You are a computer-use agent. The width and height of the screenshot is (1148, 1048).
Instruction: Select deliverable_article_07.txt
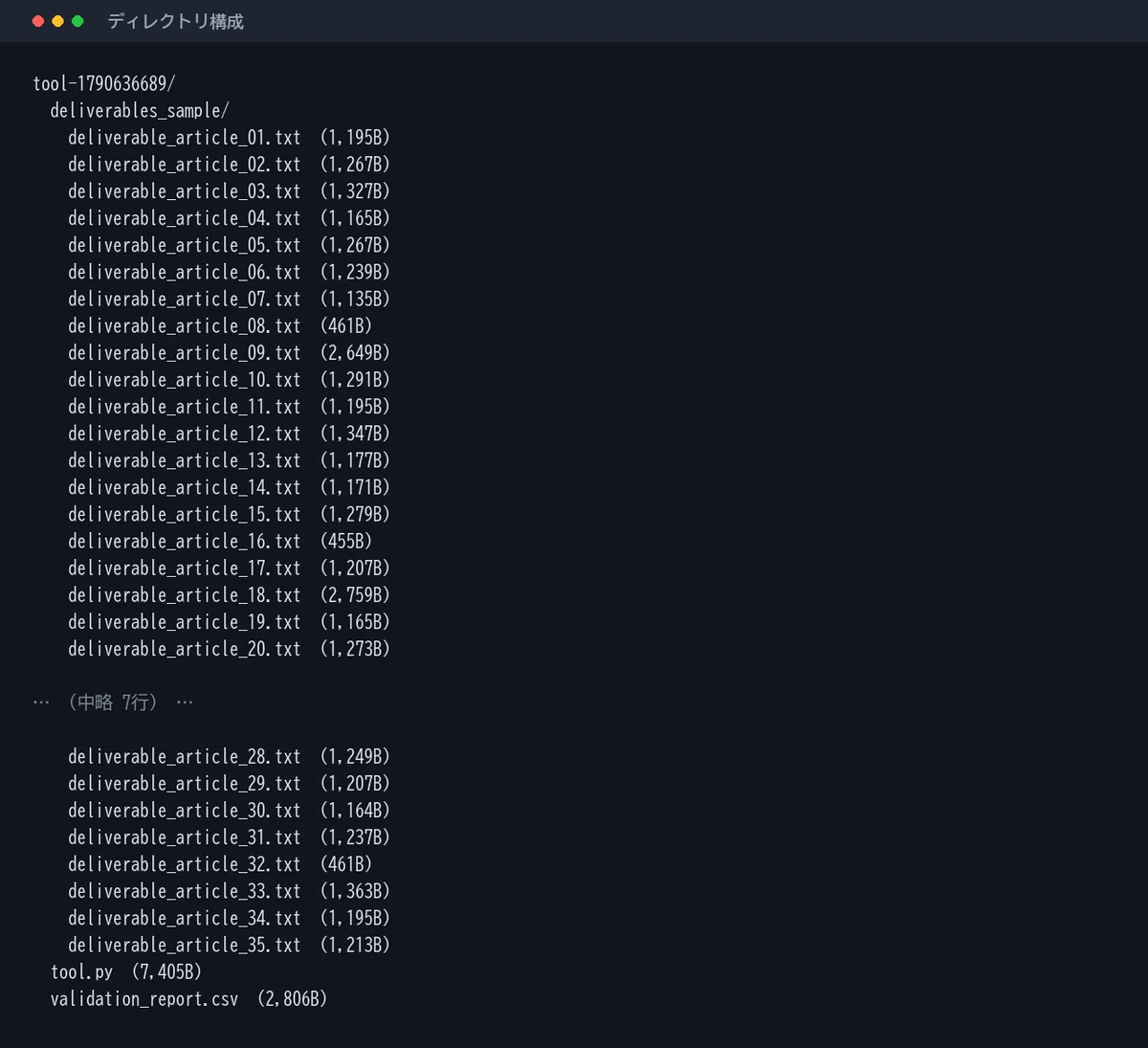[185, 299]
